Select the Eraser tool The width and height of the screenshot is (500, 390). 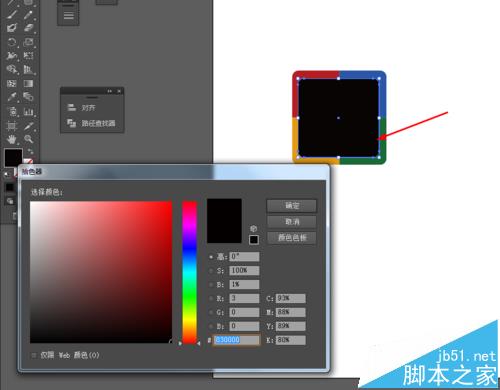(28, 28)
